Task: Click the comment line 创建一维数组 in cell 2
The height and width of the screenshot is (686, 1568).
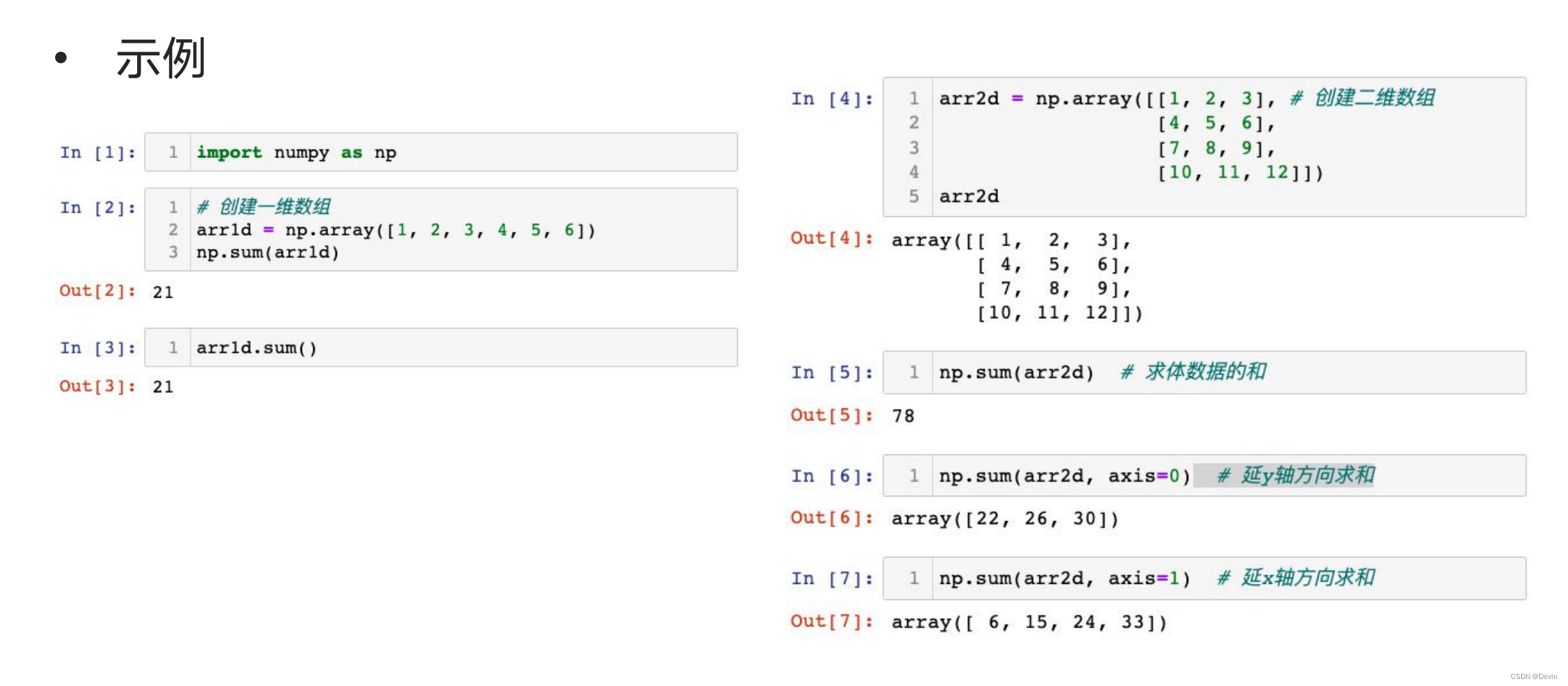Action: (x=264, y=207)
